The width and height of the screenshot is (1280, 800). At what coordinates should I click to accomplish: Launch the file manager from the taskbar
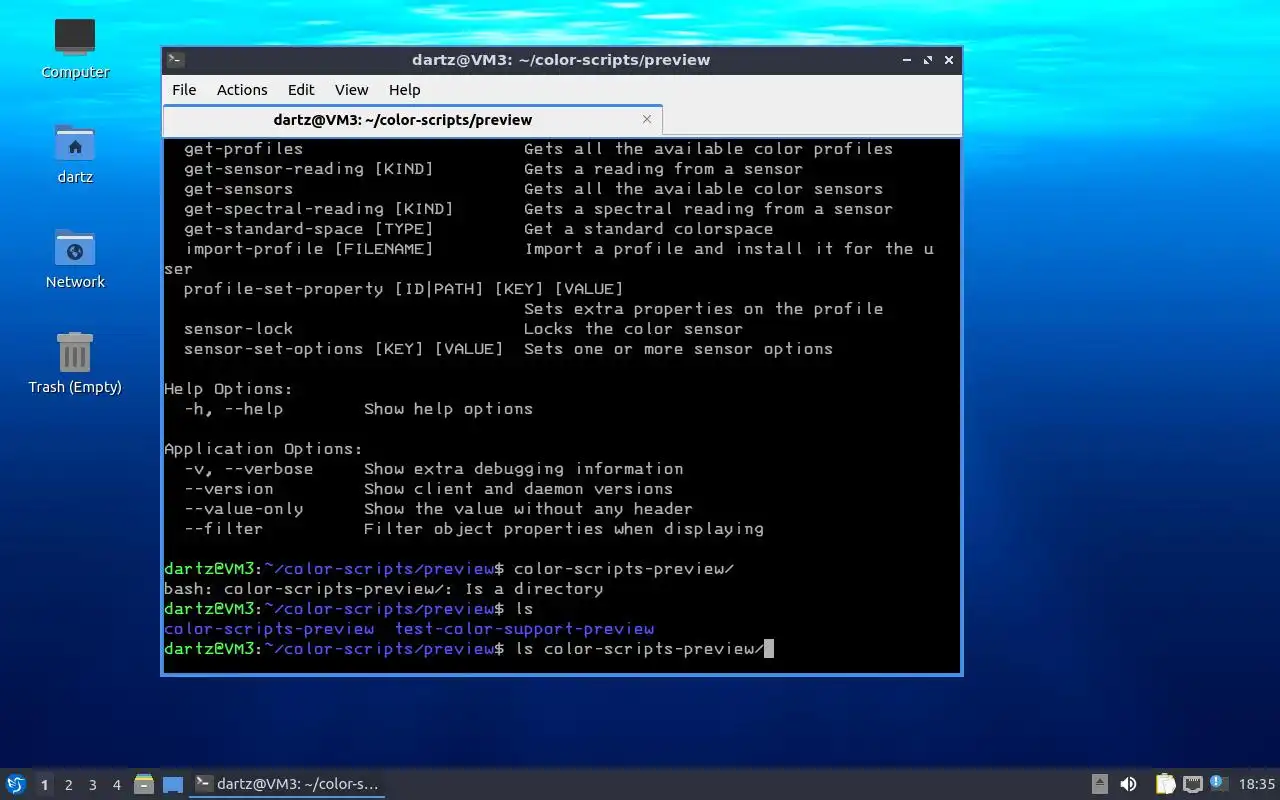pos(144,784)
